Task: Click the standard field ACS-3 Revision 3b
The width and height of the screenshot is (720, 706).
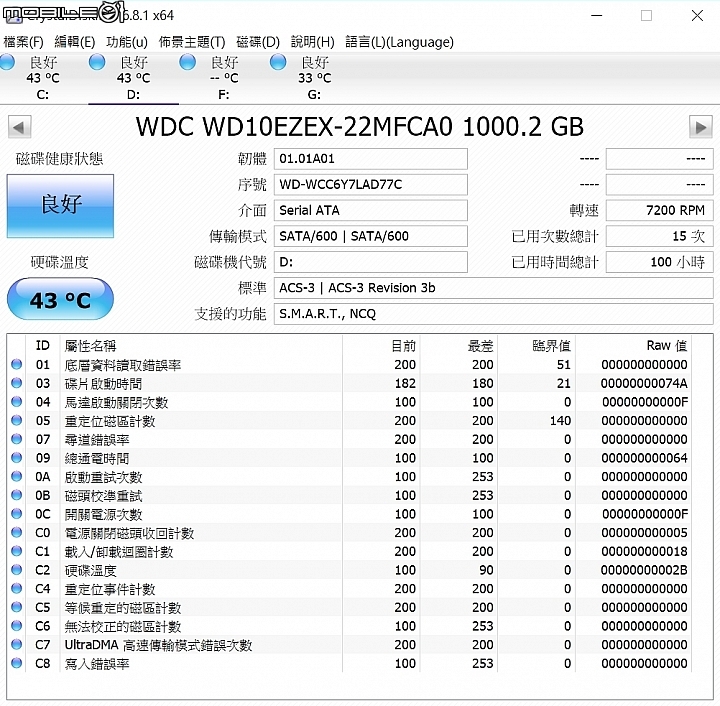Action: (x=494, y=288)
